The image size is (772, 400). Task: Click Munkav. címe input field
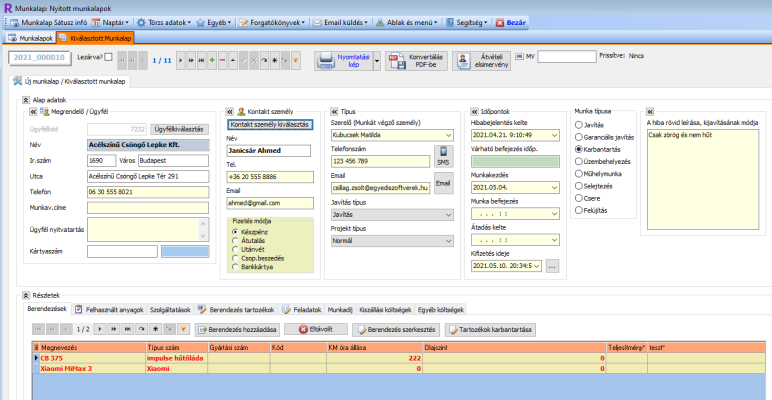pyautogui.click(x=148, y=207)
